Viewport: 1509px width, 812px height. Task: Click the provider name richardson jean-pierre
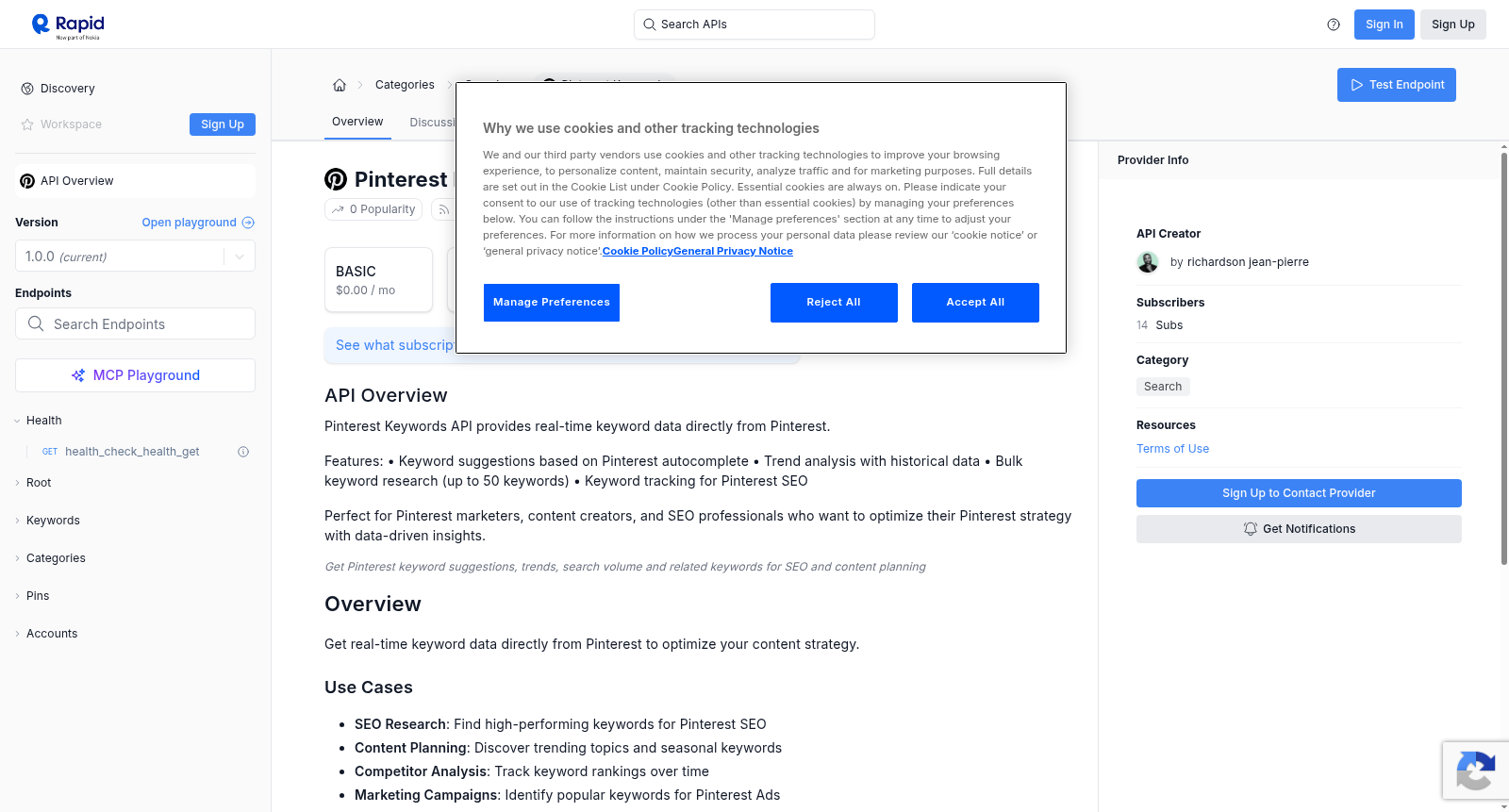1248,262
